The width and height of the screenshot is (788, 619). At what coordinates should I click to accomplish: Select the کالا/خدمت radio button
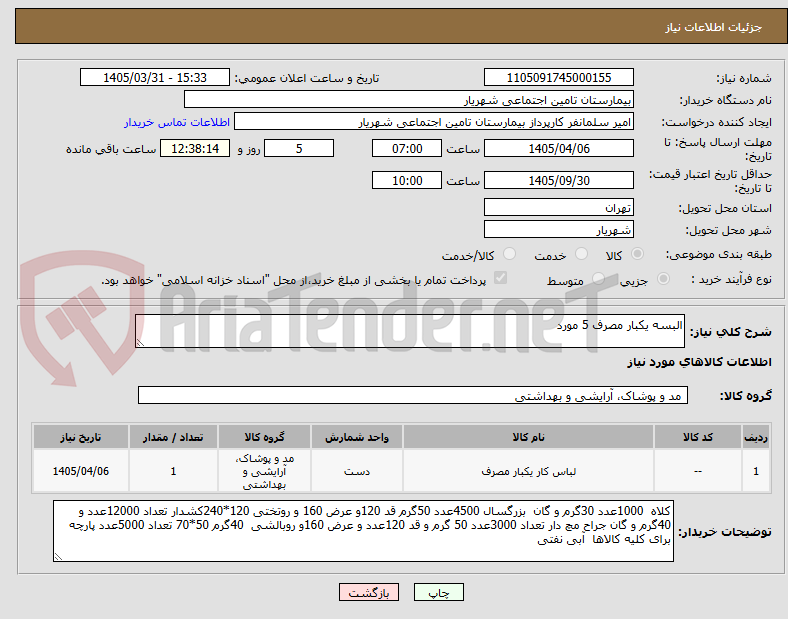(x=509, y=254)
